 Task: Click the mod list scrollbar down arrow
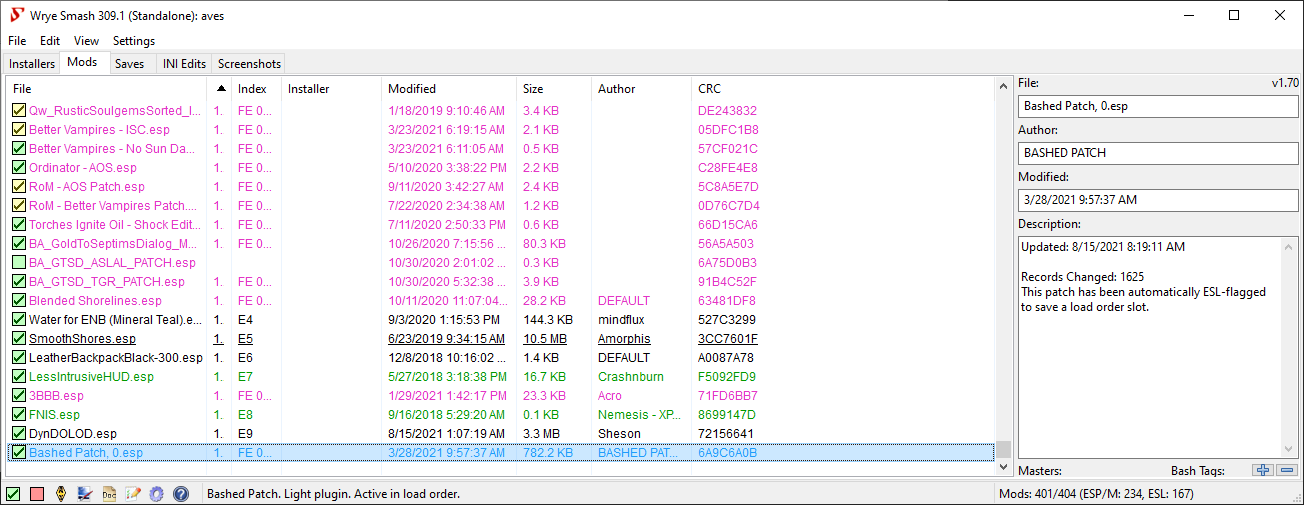click(x=1003, y=467)
